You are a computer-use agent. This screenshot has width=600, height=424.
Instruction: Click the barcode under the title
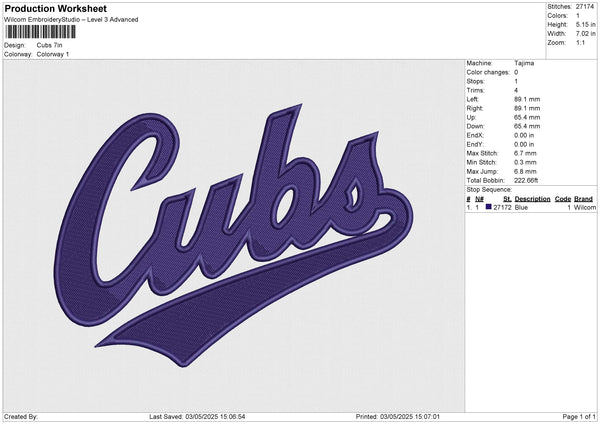(x=40, y=32)
